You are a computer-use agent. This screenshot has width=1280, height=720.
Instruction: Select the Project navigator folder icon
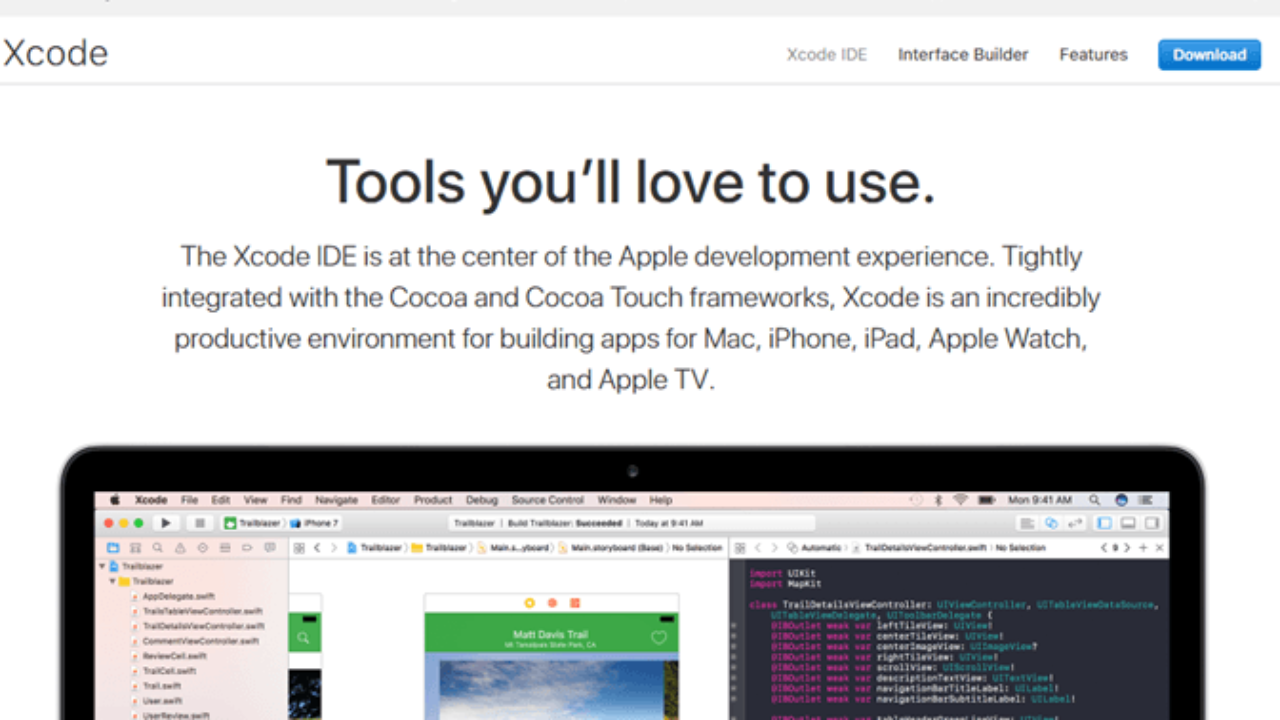(x=112, y=548)
